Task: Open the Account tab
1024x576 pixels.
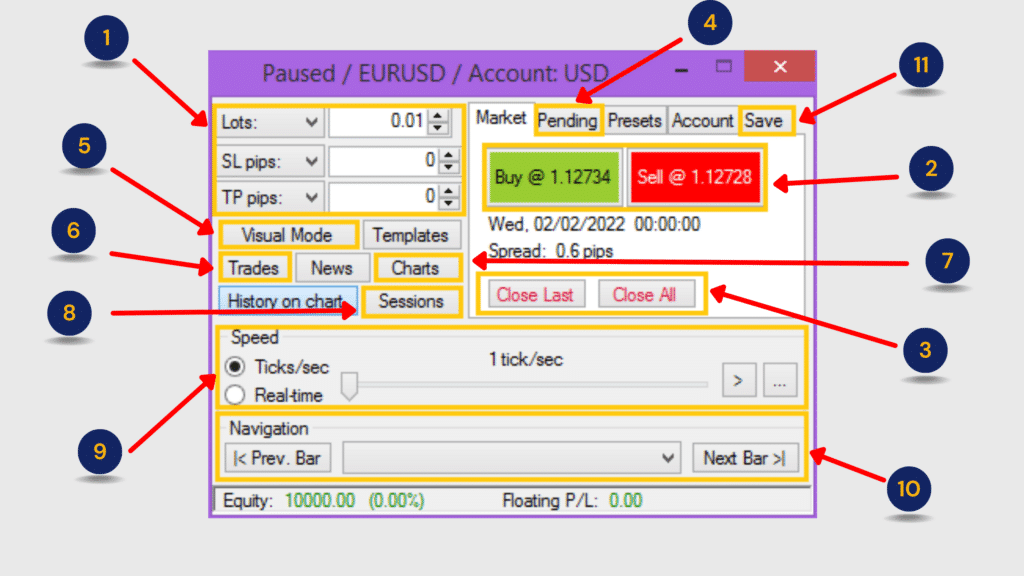Action: 702,120
